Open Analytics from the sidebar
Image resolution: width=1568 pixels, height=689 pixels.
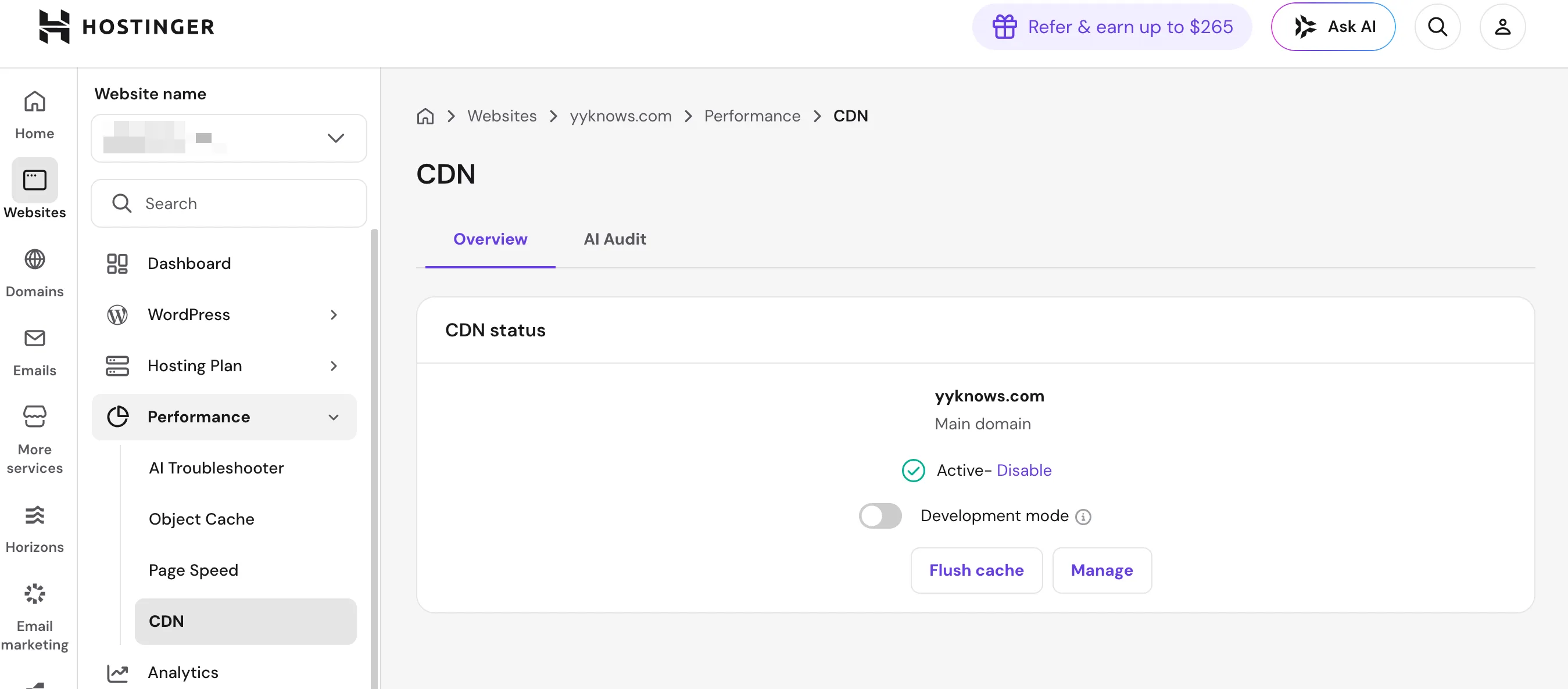click(x=224, y=673)
